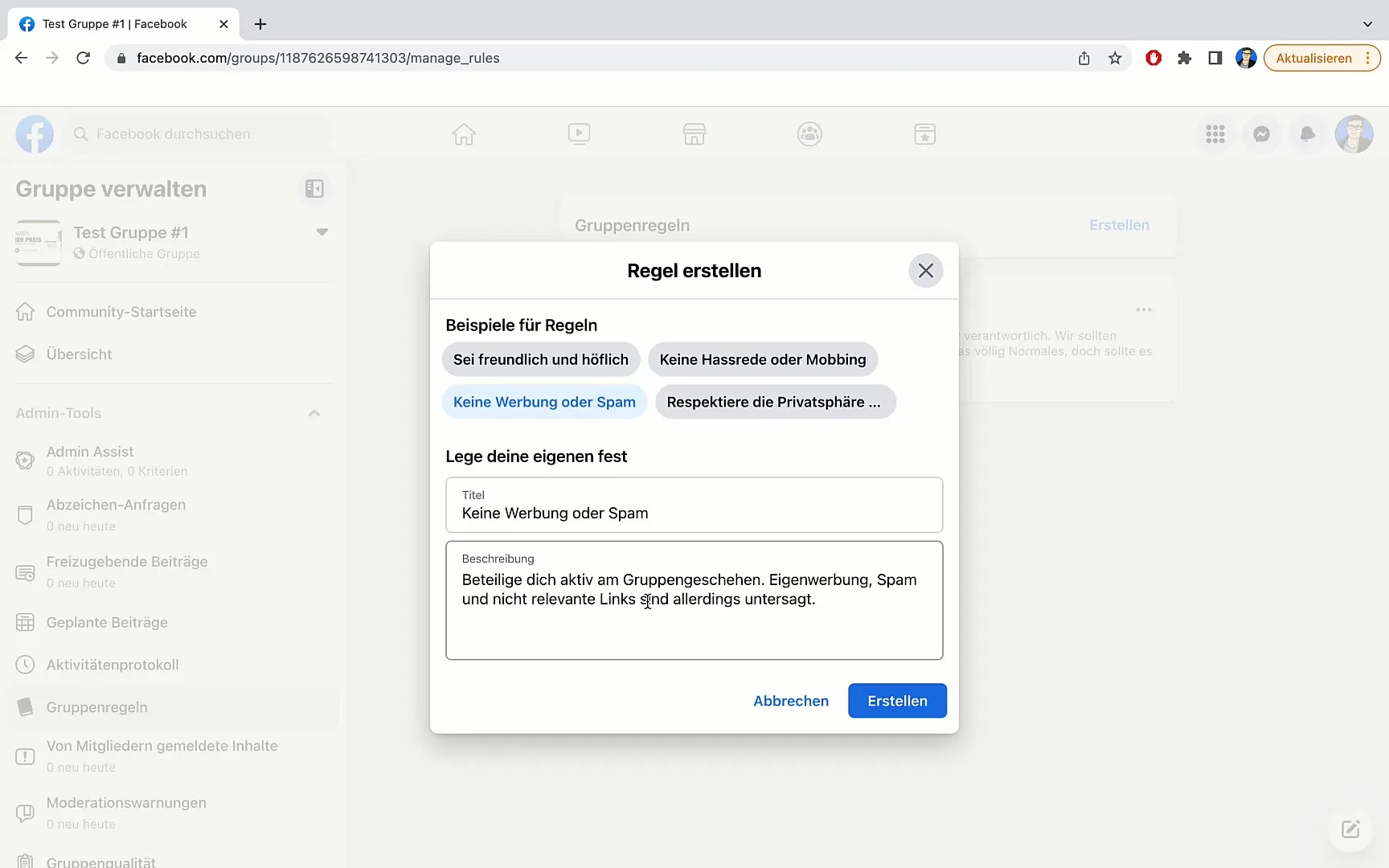Select Gruppenregeln in sidebar
The width and height of the screenshot is (1389, 868).
[173, 707]
